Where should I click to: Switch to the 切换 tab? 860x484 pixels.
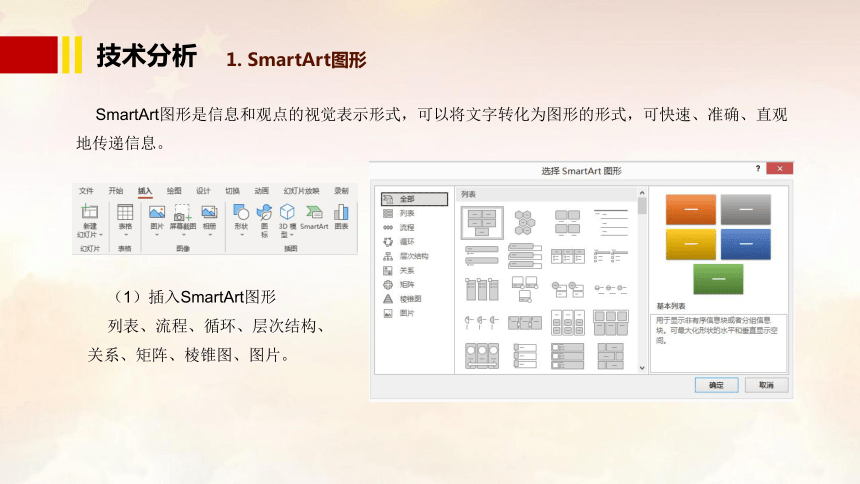(x=232, y=190)
